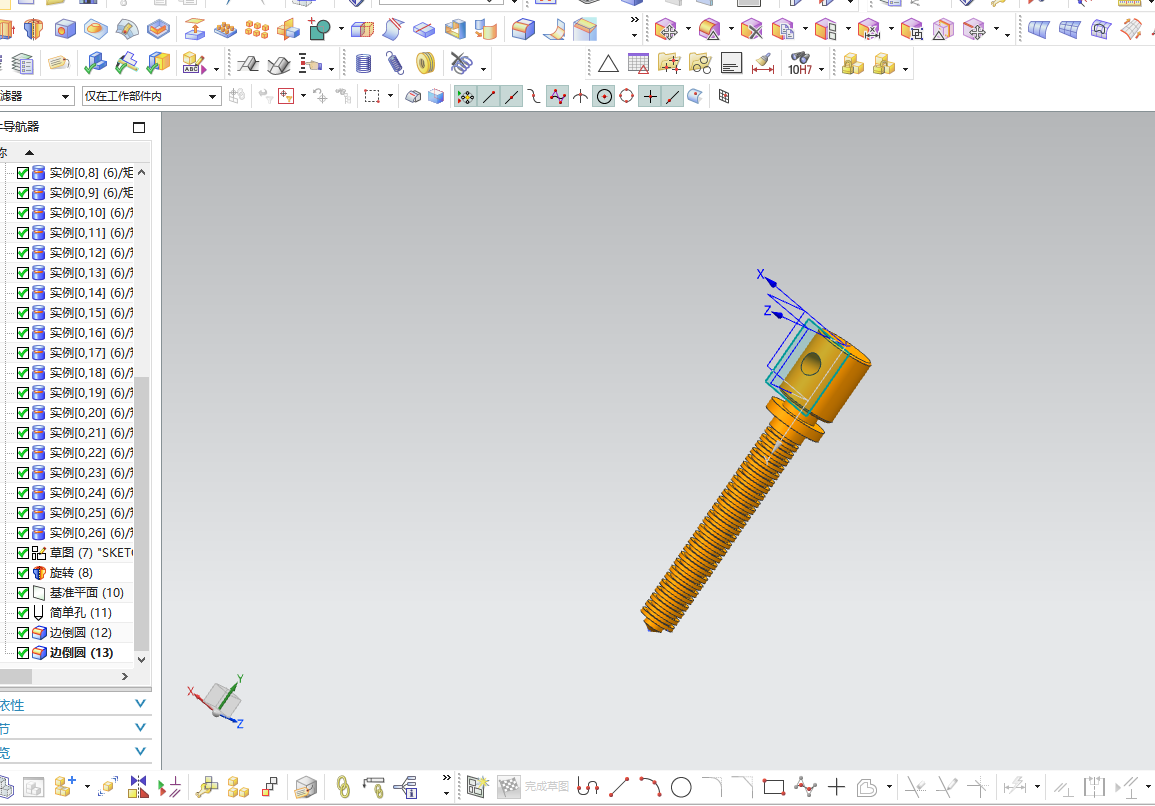This screenshot has height=806, width=1155.
Task: Toggle the Existing Point snap option
Action: pyautogui.click(x=650, y=97)
